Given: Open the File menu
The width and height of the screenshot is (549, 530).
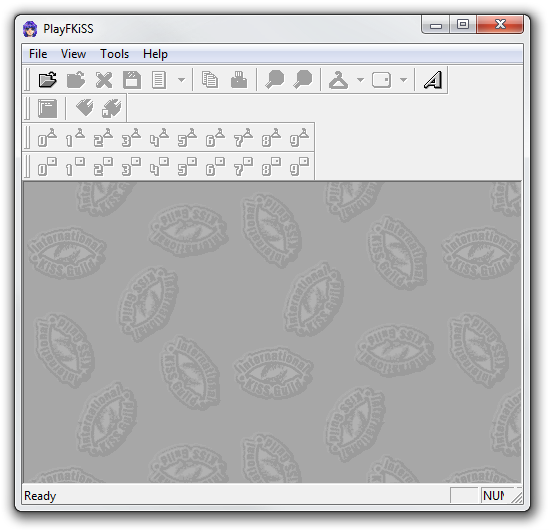Looking at the screenshot, I should 38,54.
